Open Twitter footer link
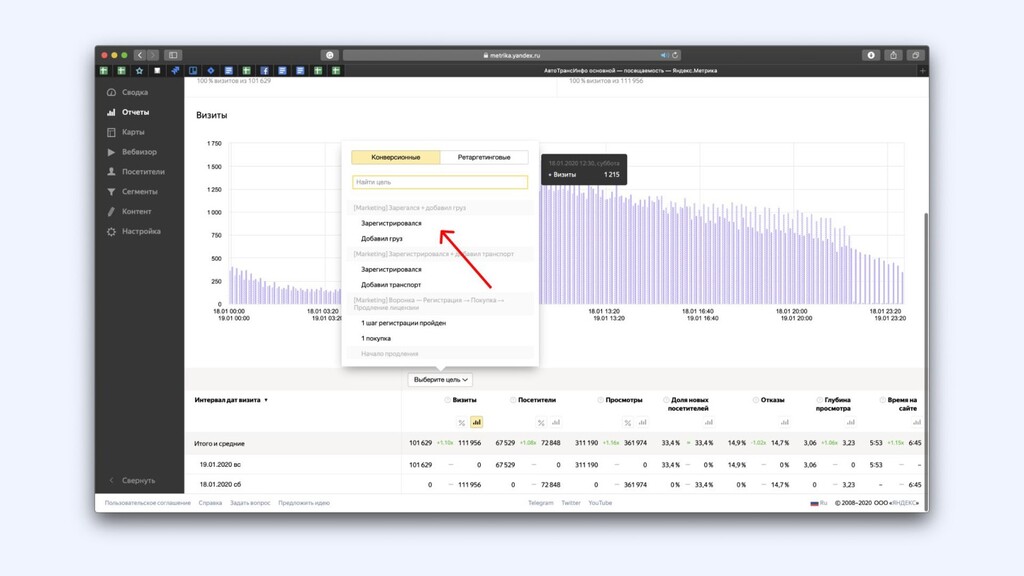This screenshot has height=576, width=1024. pos(571,503)
